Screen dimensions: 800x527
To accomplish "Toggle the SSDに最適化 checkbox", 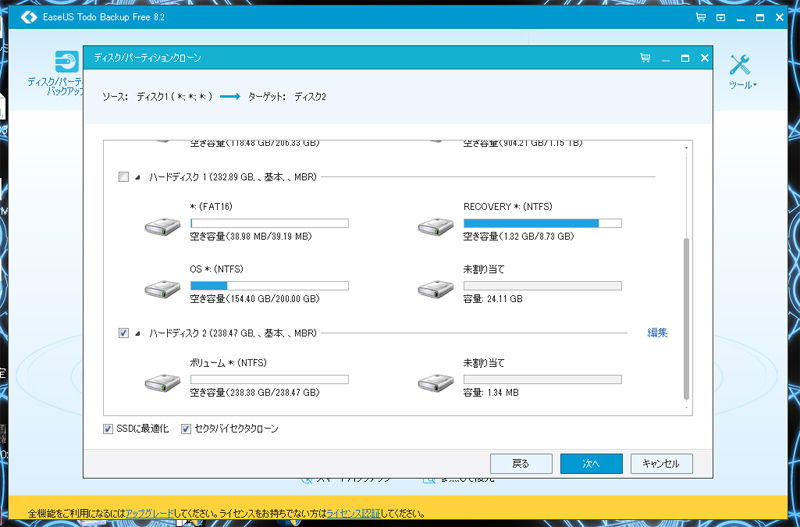I will [x=108, y=429].
